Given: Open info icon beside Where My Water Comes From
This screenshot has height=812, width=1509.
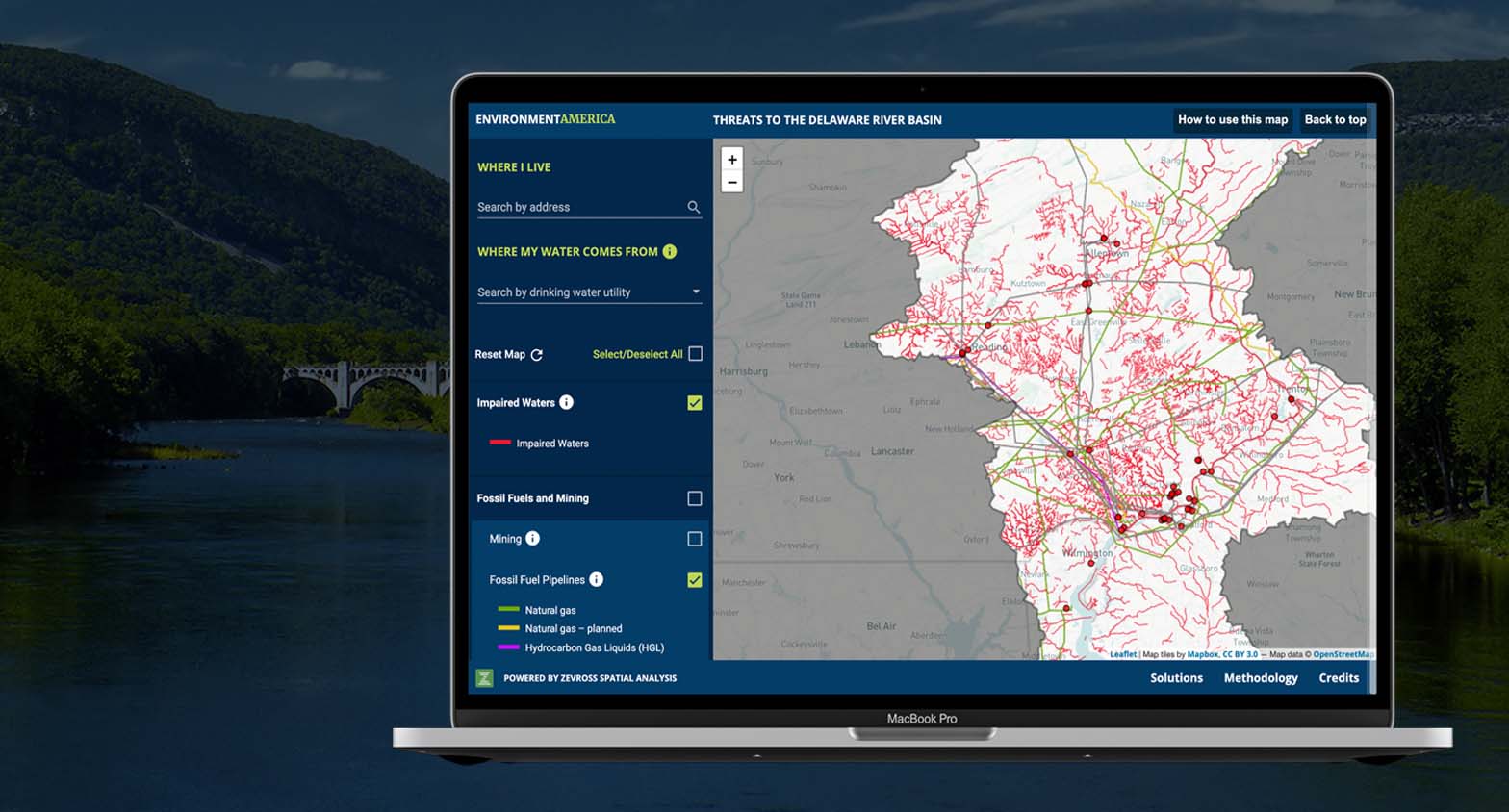Looking at the screenshot, I should click(670, 251).
